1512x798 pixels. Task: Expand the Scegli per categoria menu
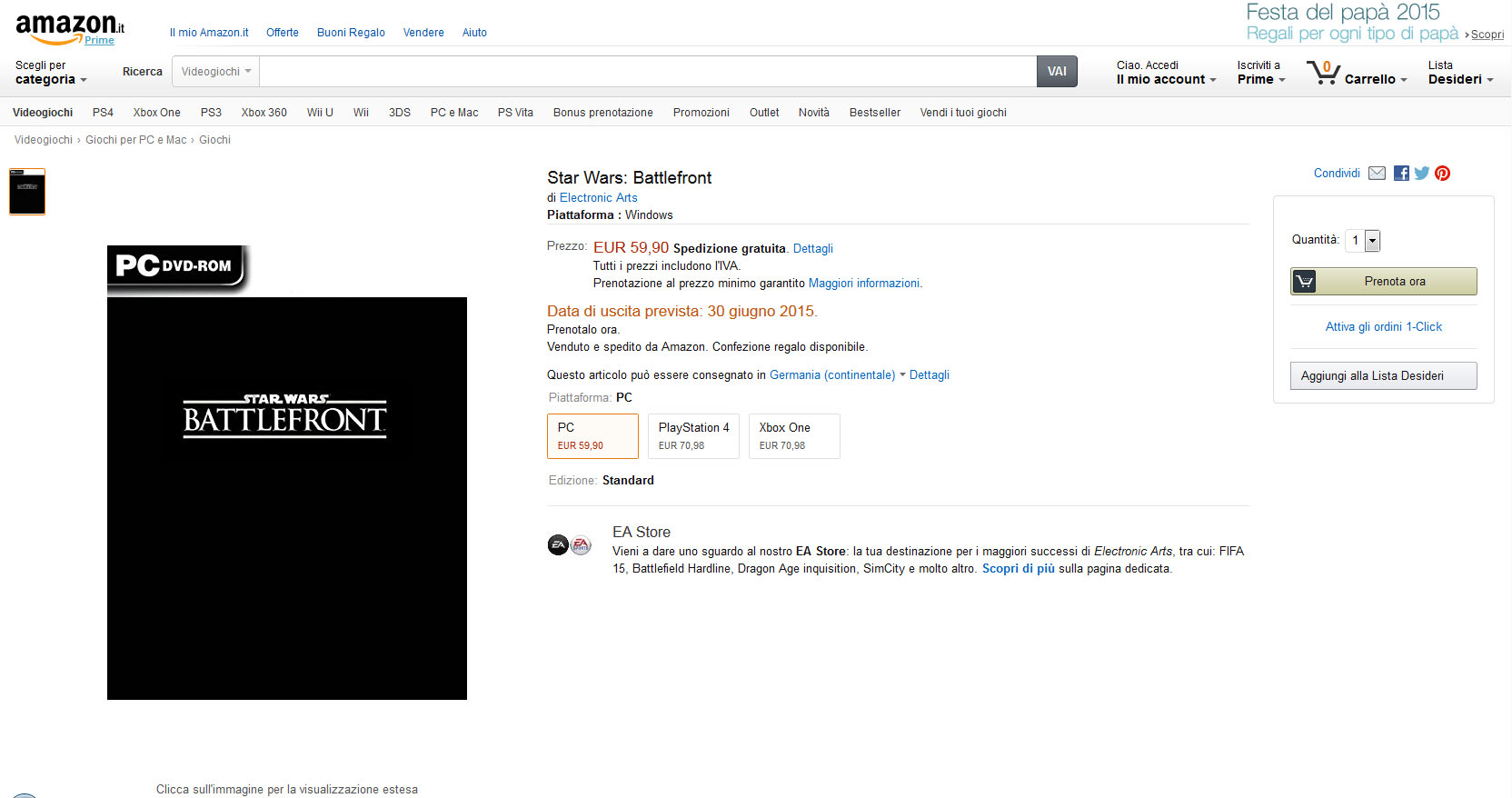pos(51,73)
